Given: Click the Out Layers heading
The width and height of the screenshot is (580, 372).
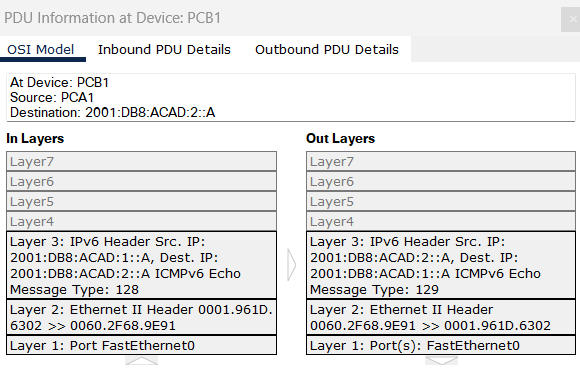Looking at the screenshot, I should pos(340,138).
